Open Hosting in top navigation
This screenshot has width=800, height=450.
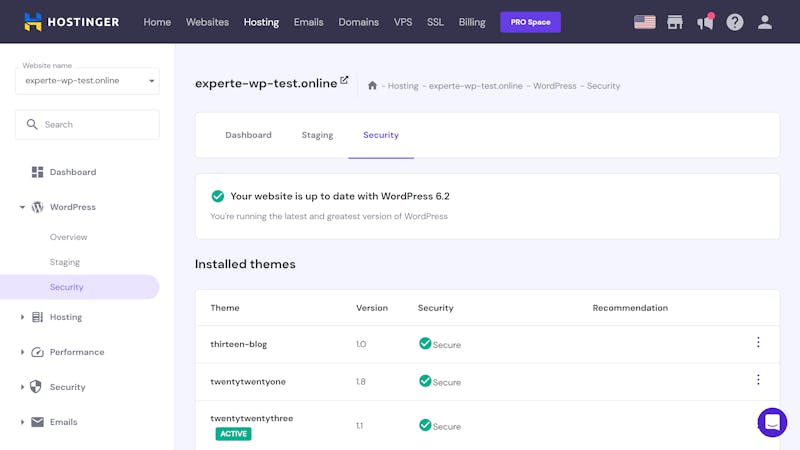[261, 22]
